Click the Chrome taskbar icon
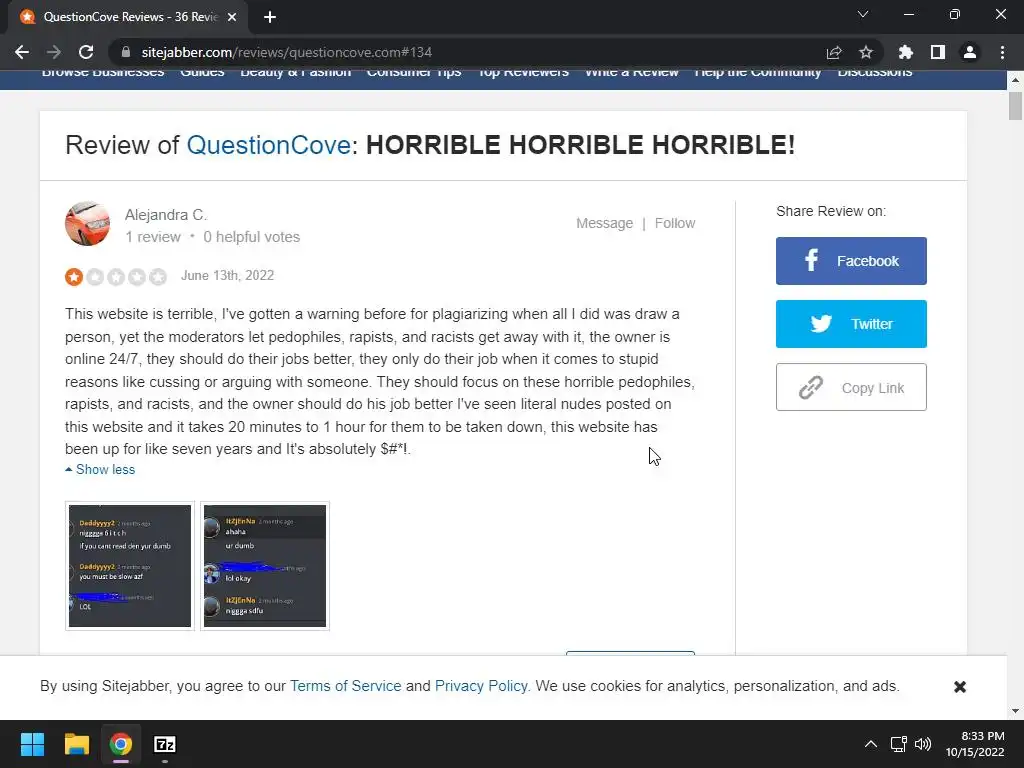Image resolution: width=1024 pixels, height=768 pixels. point(121,744)
